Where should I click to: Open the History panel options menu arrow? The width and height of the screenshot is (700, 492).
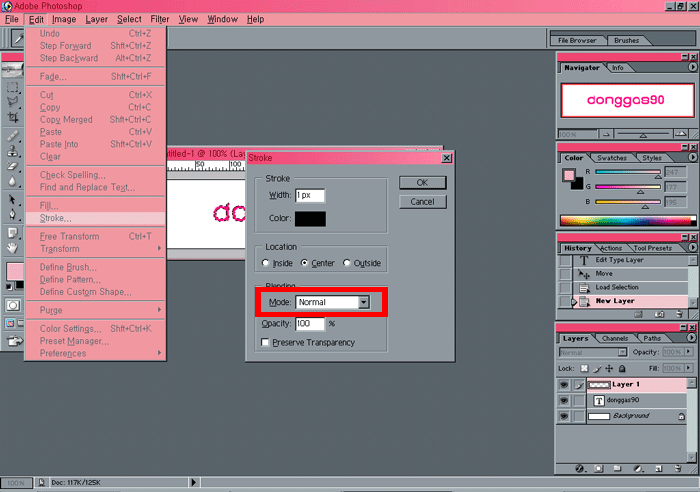pos(692,247)
